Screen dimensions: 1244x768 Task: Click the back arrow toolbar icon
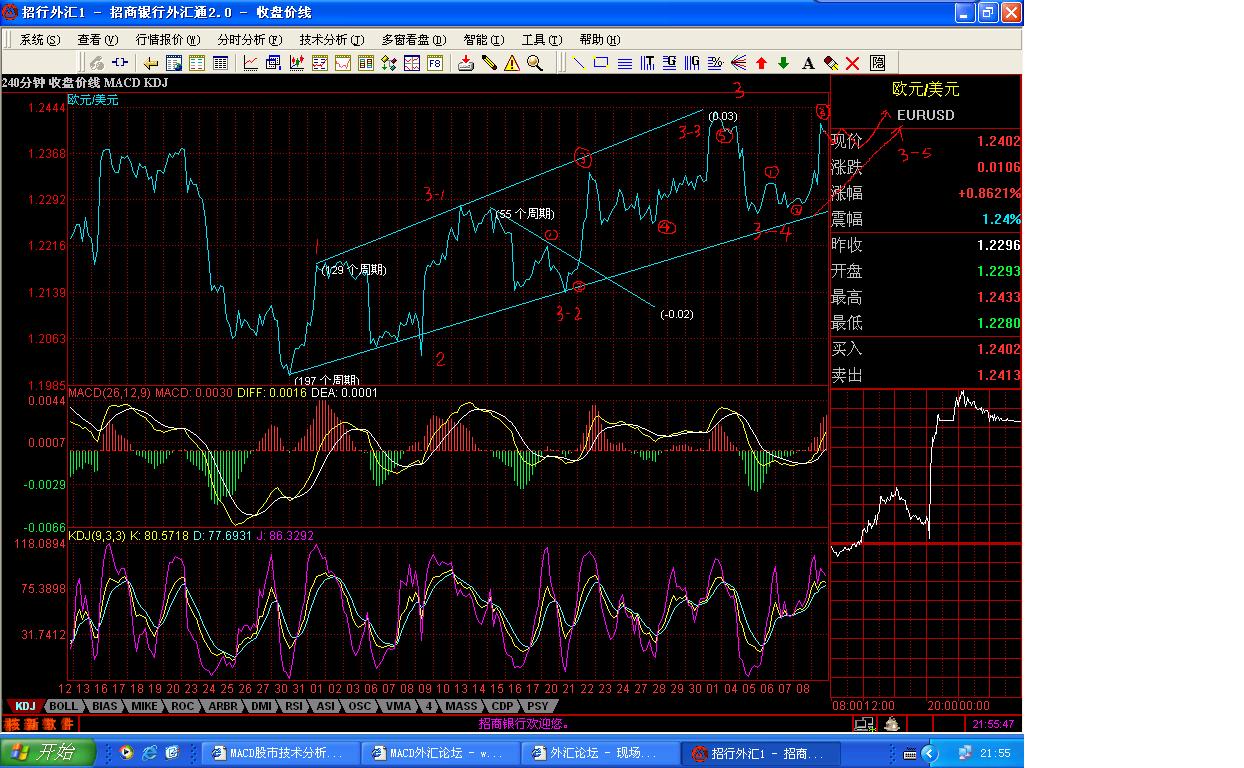coord(150,63)
